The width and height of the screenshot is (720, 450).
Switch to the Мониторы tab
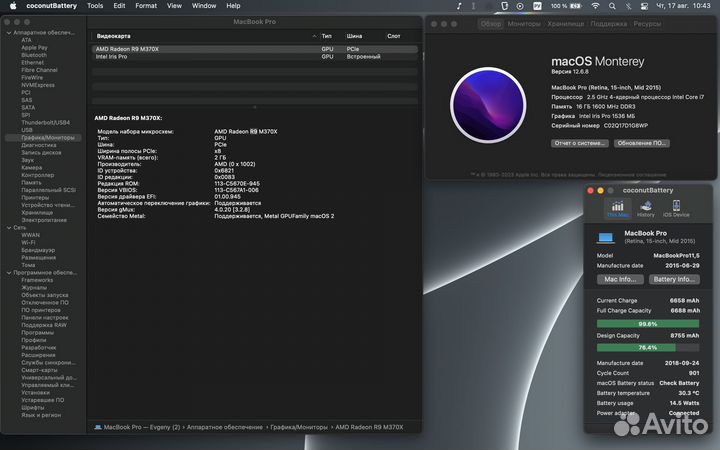(x=524, y=23)
